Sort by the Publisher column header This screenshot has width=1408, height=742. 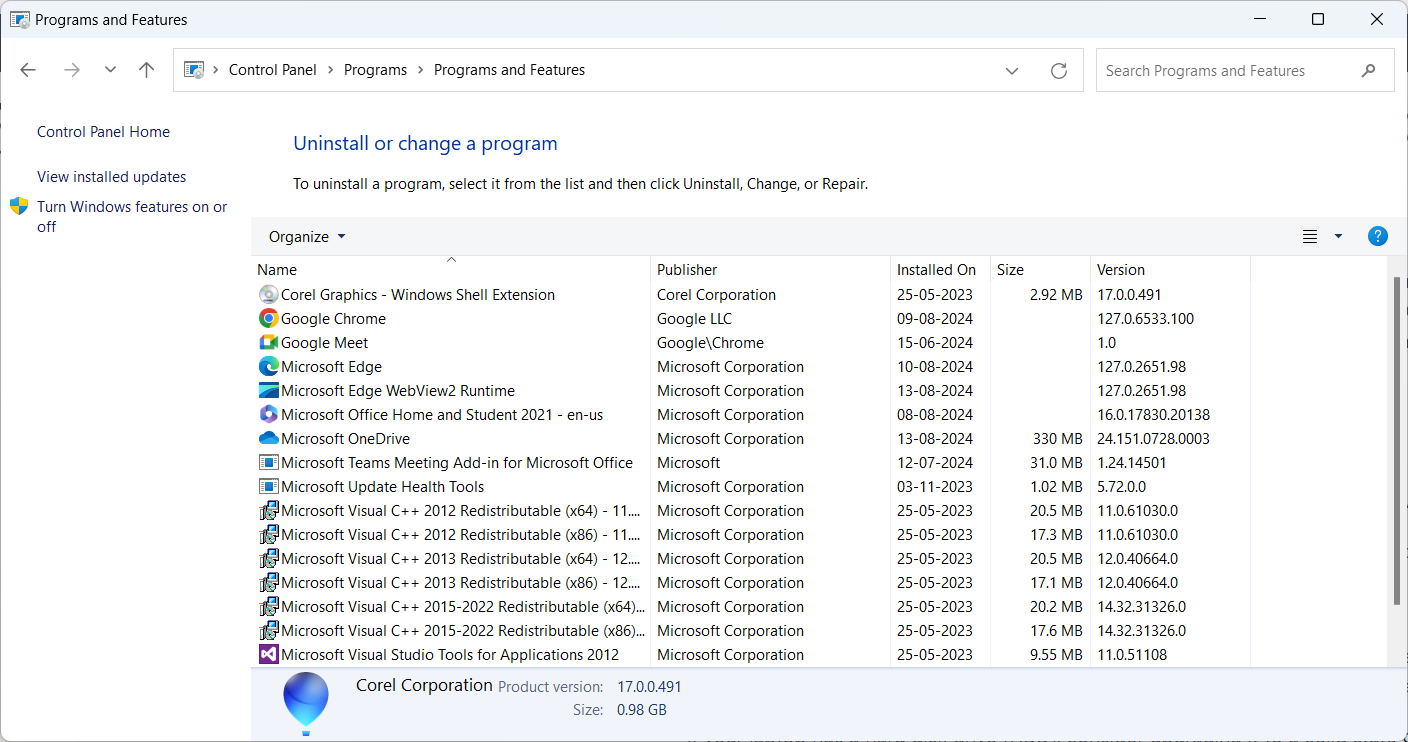click(770, 270)
